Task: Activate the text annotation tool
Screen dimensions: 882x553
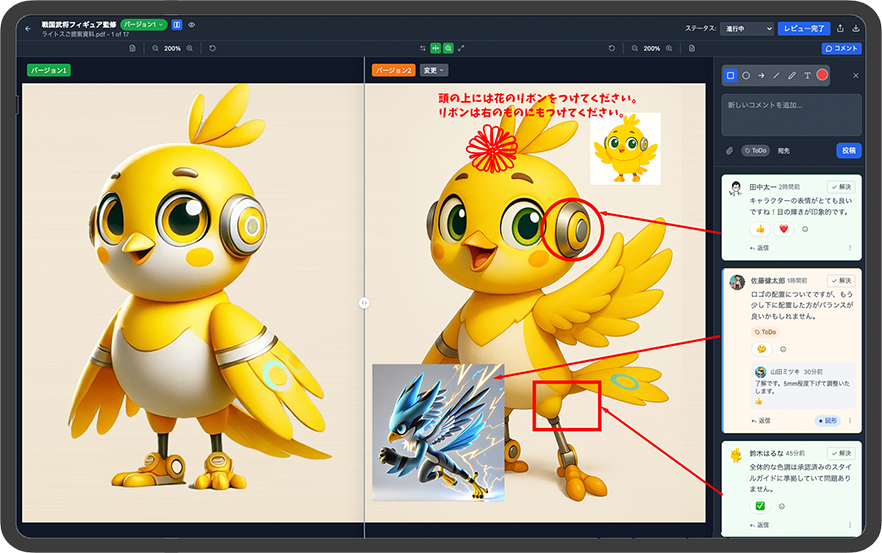Action: (807, 75)
